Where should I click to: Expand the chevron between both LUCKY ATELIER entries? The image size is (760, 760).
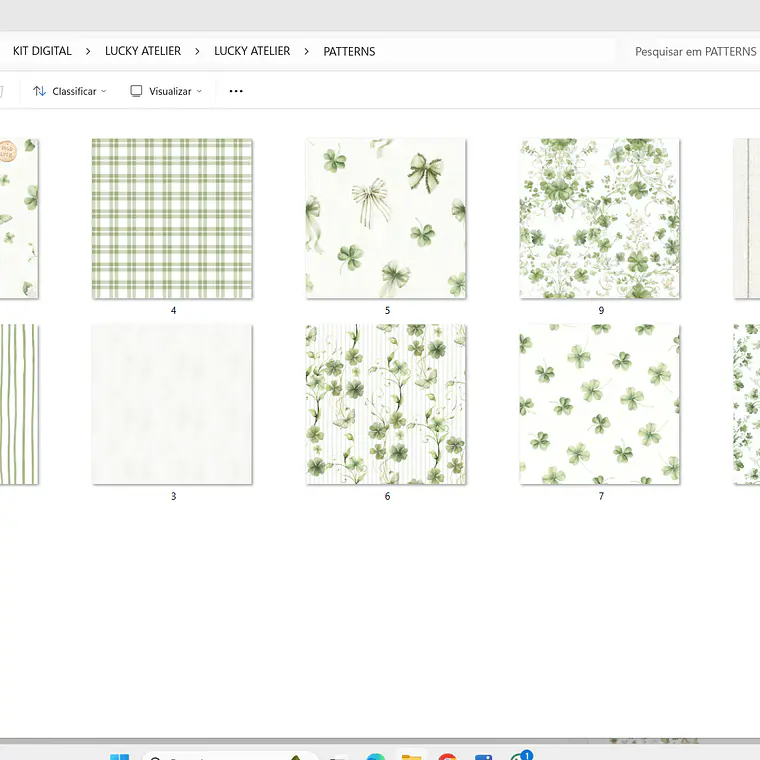click(197, 51)
